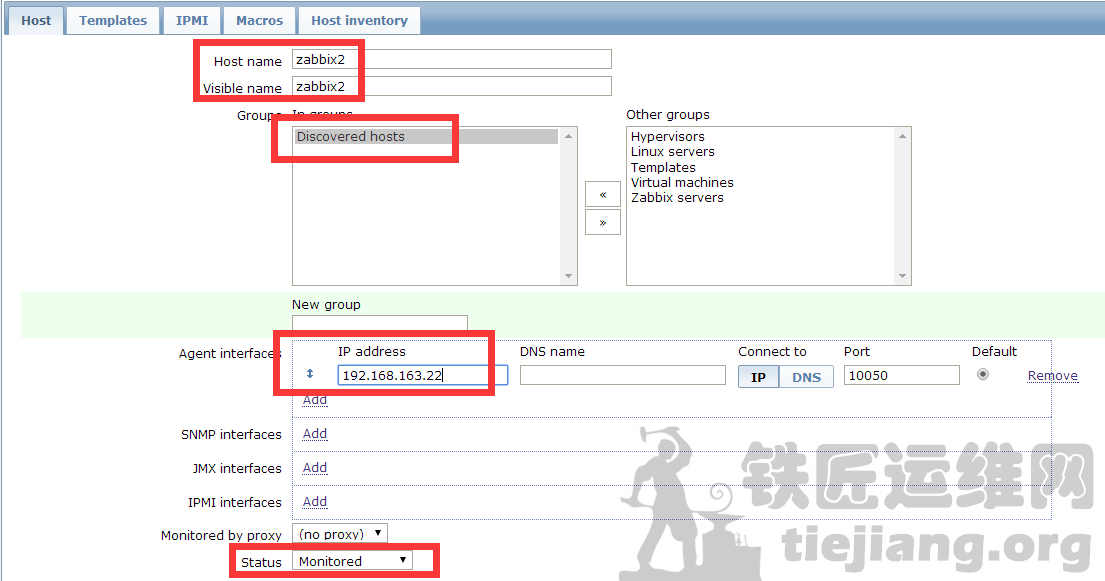Select the Default interface radio button
The height and width of the screenshot is (581, 1105).
(982, 374)
